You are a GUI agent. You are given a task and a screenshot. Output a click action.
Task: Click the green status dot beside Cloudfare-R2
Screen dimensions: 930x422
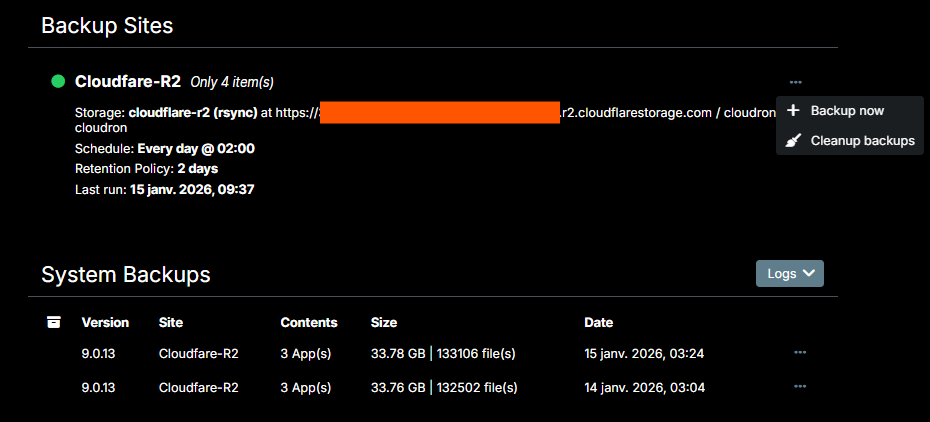[58, 81]
